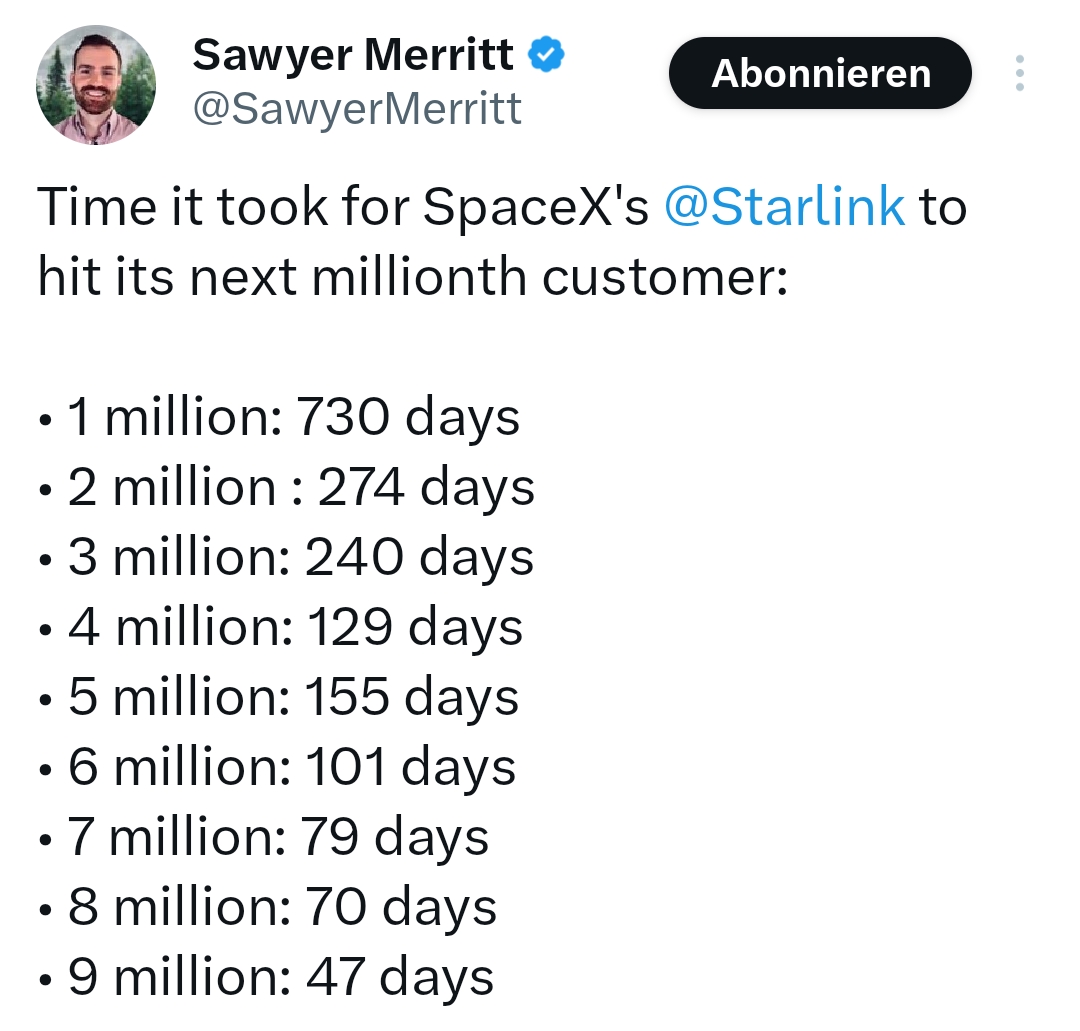Image resolution: width=1080 pixels, height=1031 pixels.
Task: Click the blue verified checkmark badge
Action: pyautogui.click(x=546, y=54)
